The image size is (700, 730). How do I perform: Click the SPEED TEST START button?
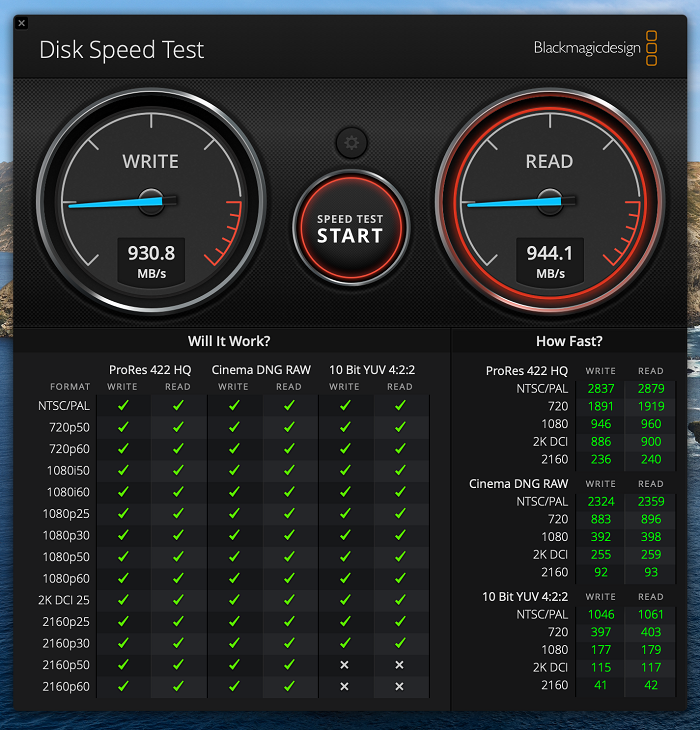pyautogui.click(x=351, y=228)
